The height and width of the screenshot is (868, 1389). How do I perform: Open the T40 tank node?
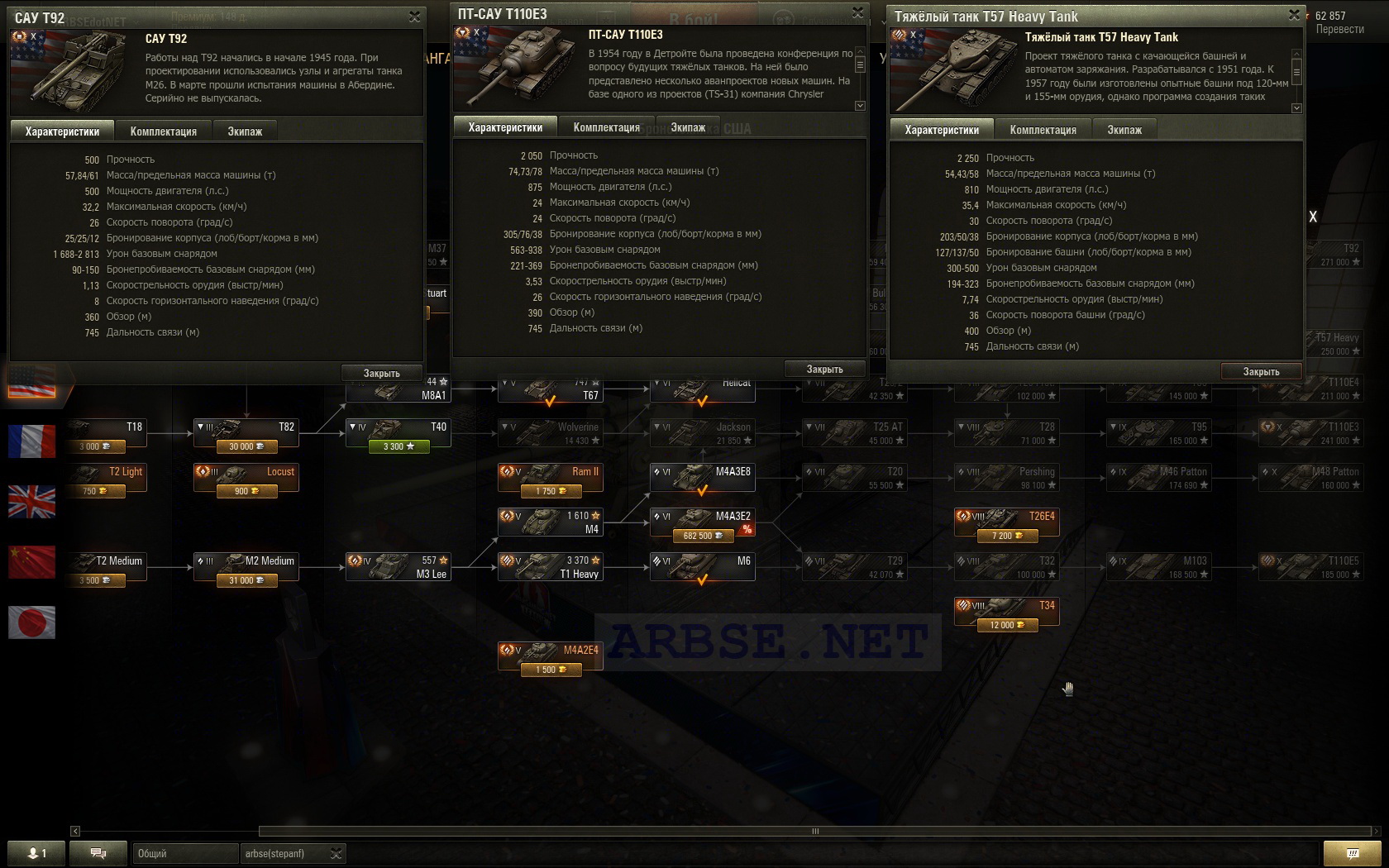(399, 434)
